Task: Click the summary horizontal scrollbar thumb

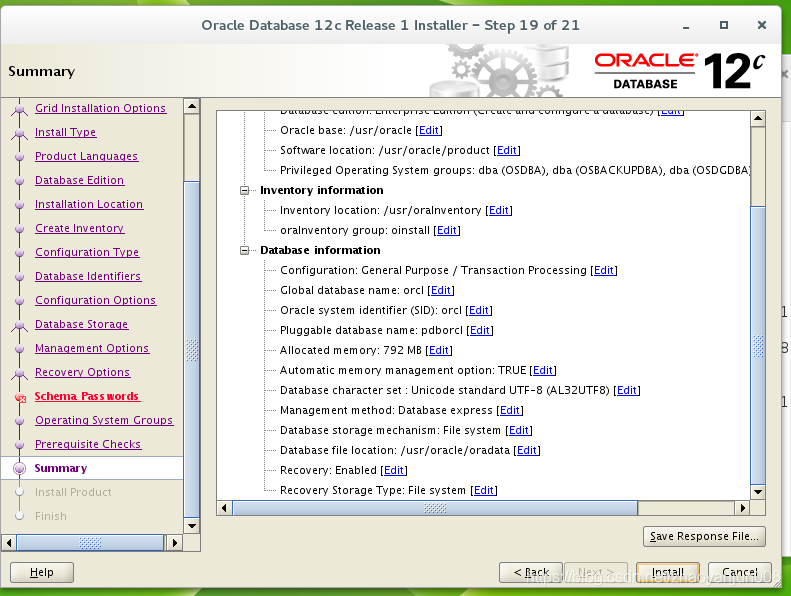Action: point(435,508)
